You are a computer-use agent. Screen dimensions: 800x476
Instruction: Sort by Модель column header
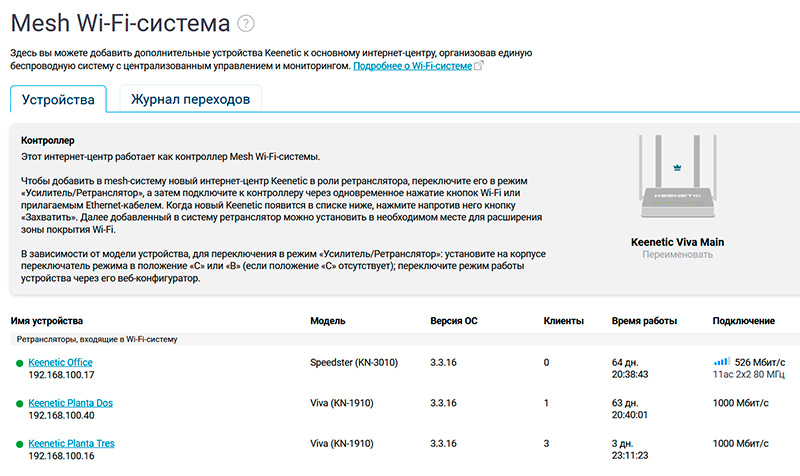[x=328, y=321]
